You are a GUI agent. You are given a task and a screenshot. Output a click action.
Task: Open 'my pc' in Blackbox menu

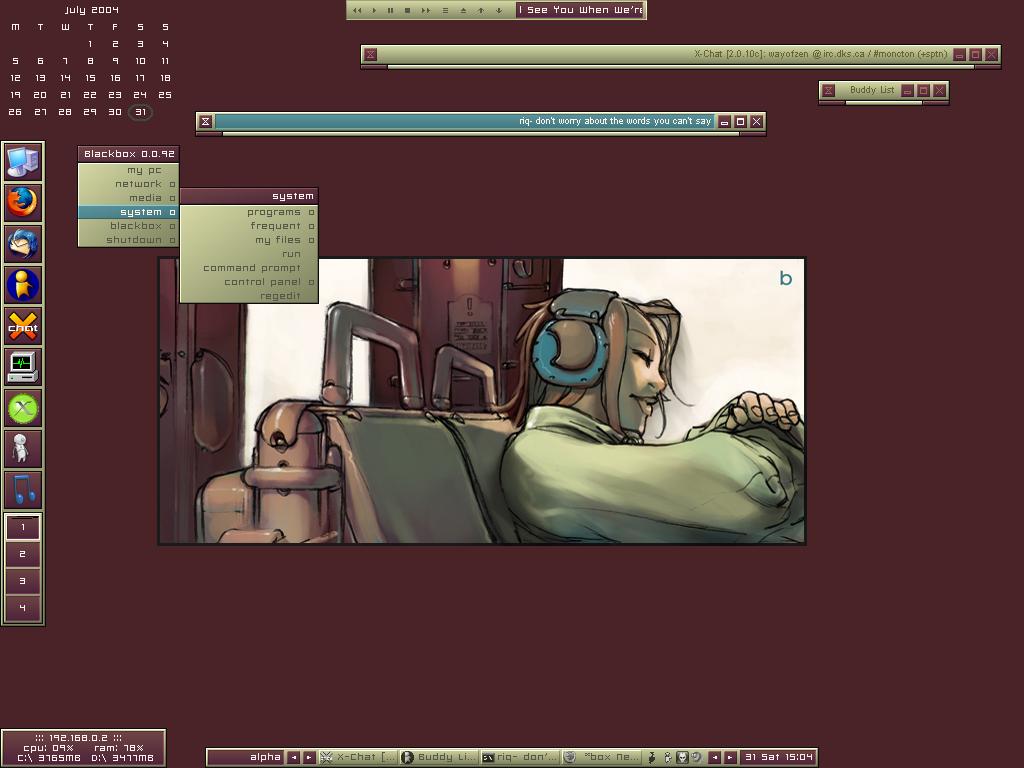[128, 170]
